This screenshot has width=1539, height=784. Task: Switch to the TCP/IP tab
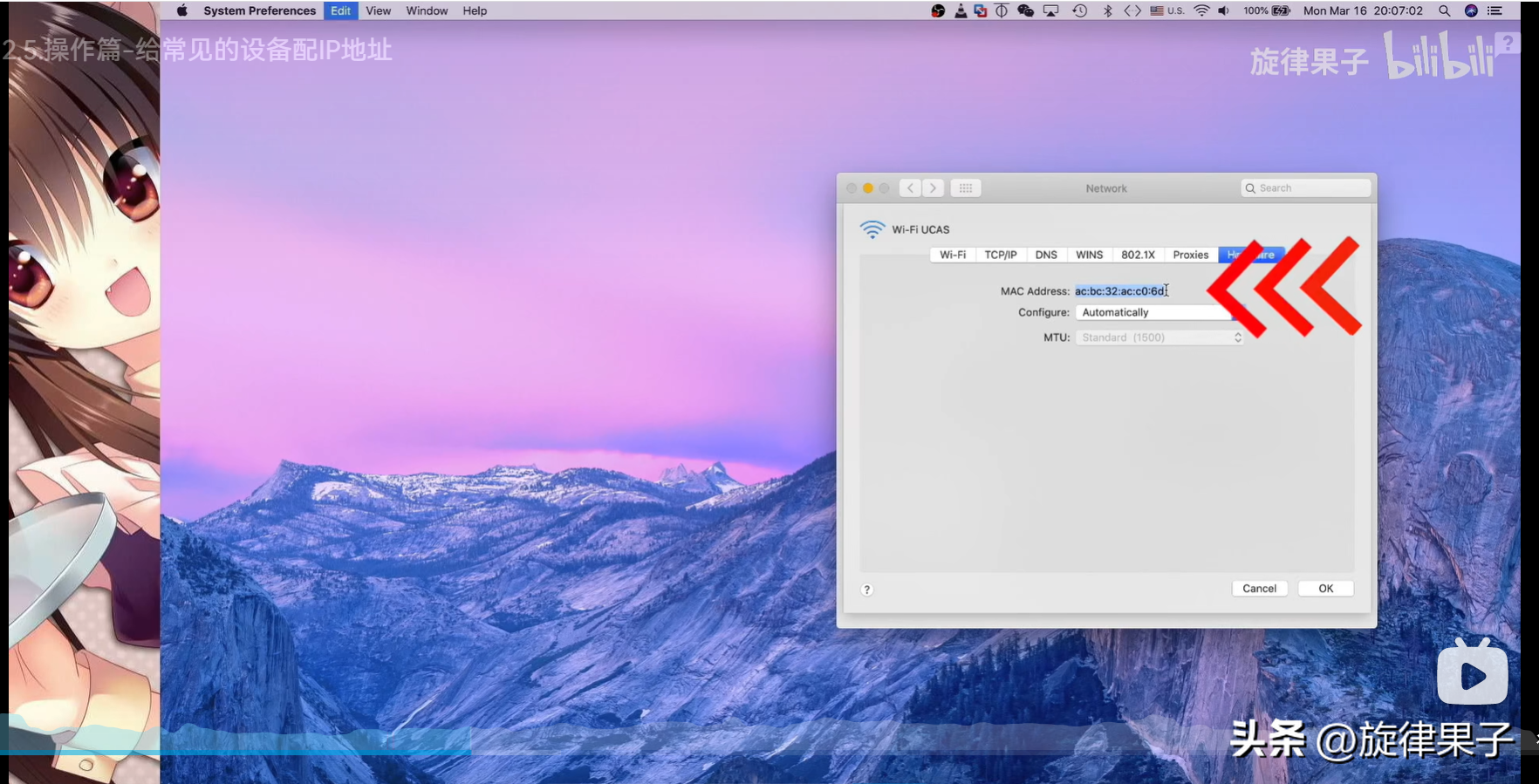point(1000,255)
